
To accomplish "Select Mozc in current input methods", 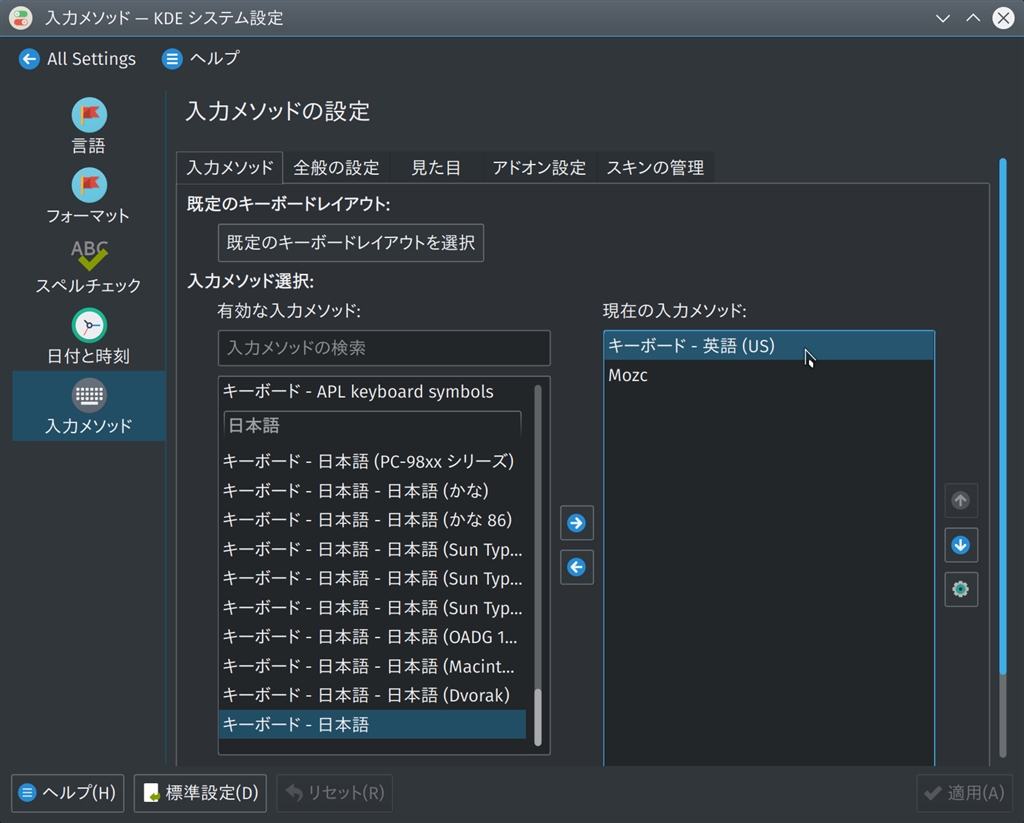I will click(x=769, y=375).
